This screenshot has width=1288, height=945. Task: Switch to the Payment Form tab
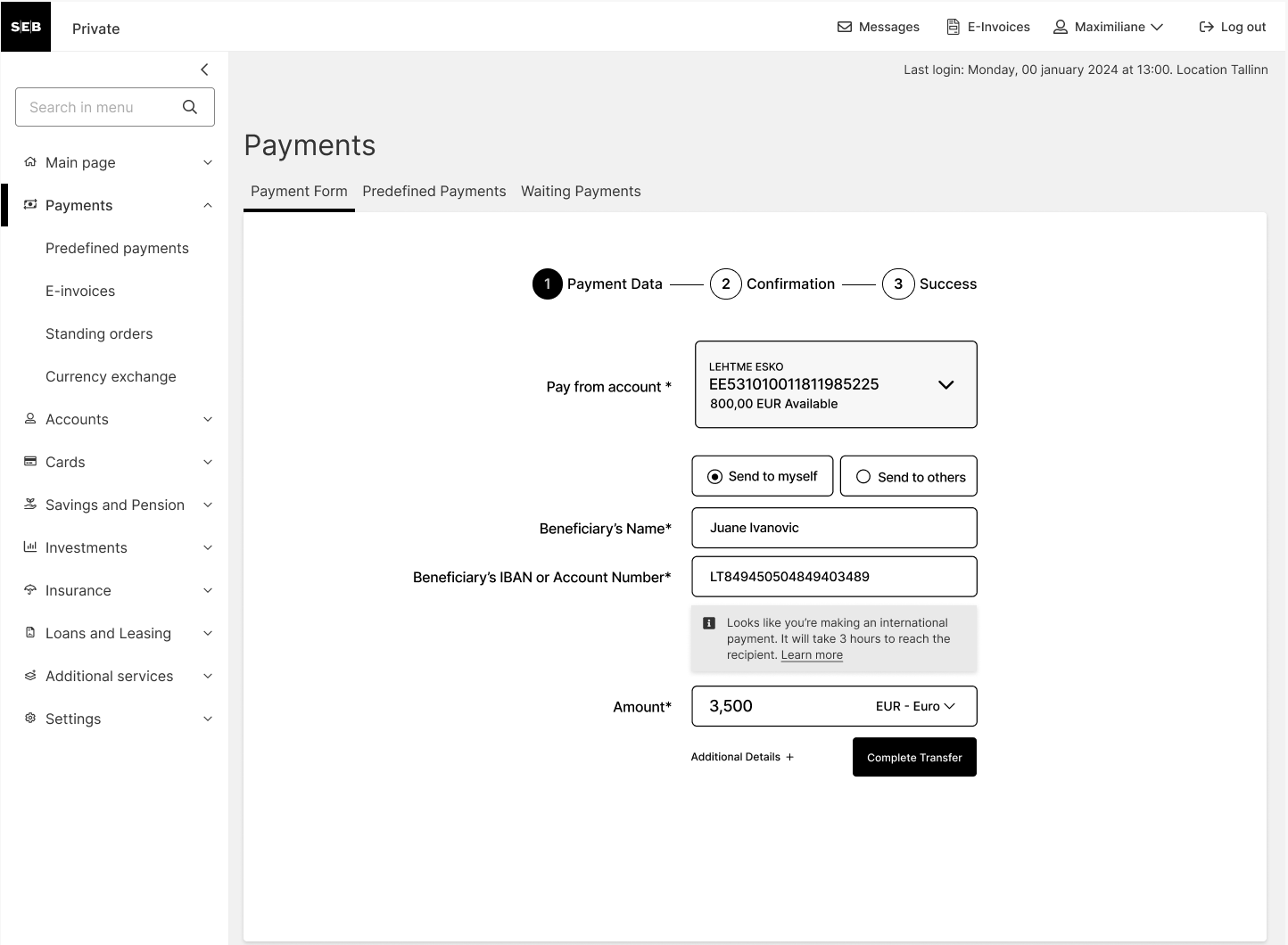(299, 191)
